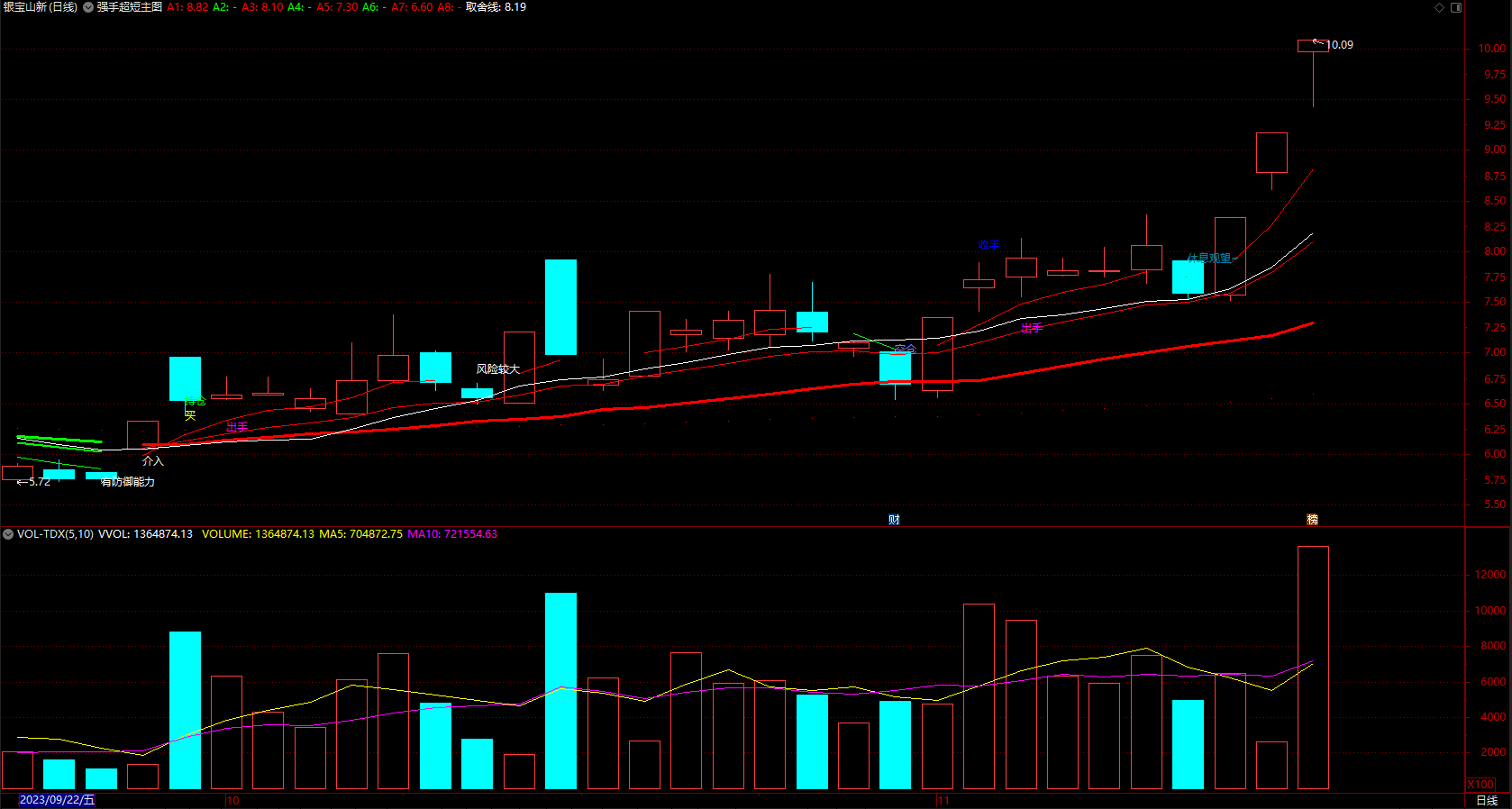The width and height of the screenshot is (1512, 809).
Task: Click the X100 volume scale label
Action: pyautogui.click(x=1480, y=785)
